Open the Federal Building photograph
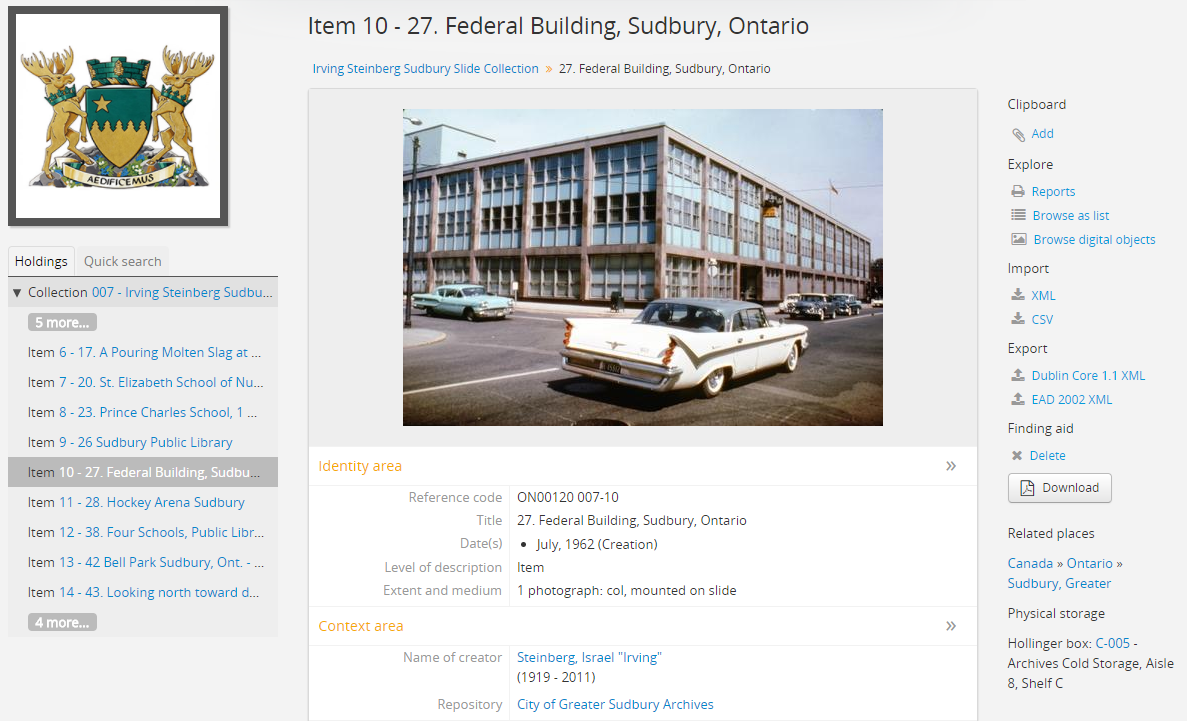The image size is (1187, 721). [x=642, y=267]
